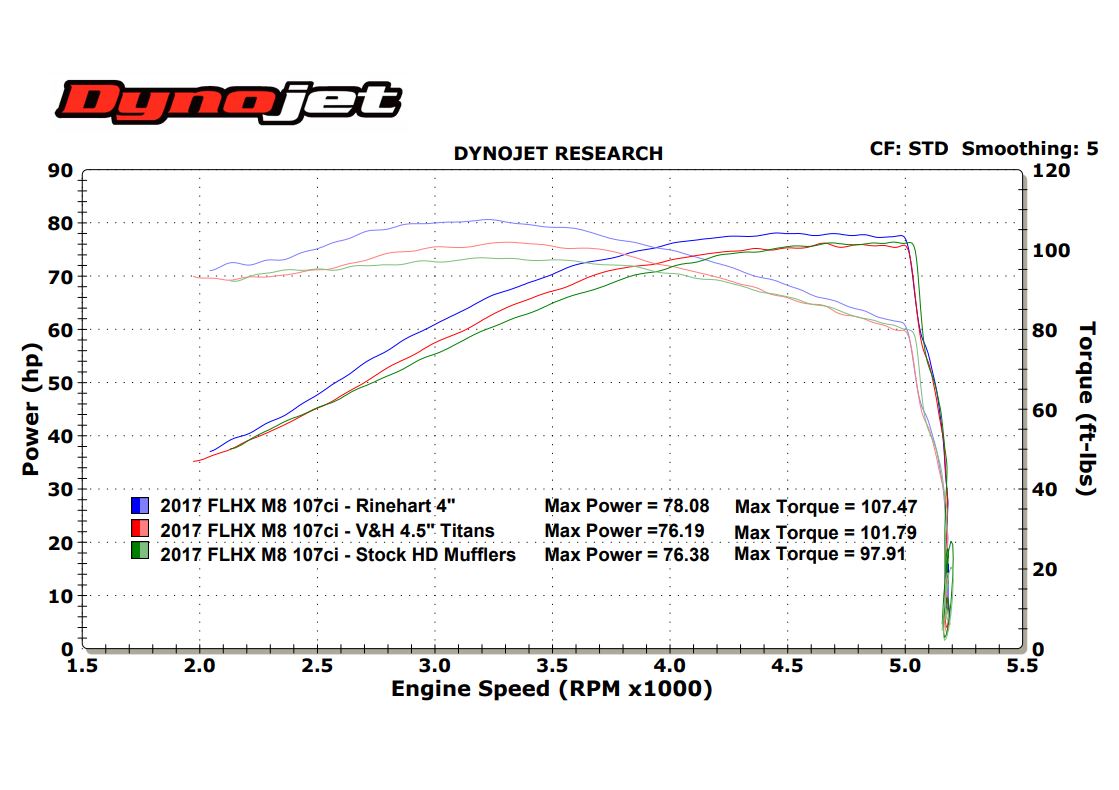Click the DYNOJET RESEARCH chart title
This screenshot has width=1119, height=790.
pyautogui.click(x=558, y=154)
